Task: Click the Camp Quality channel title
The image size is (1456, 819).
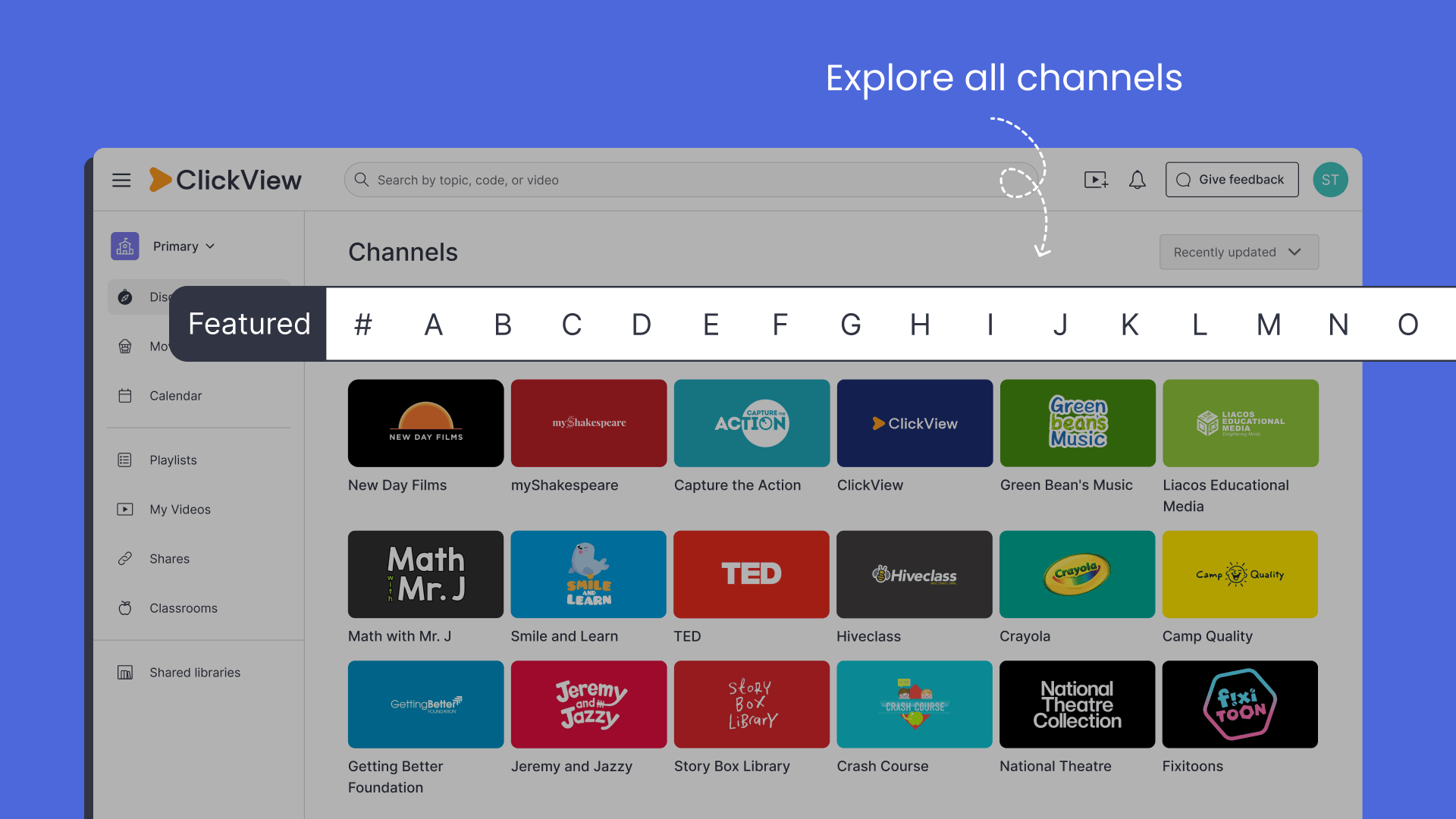Action: [1207, 636]
